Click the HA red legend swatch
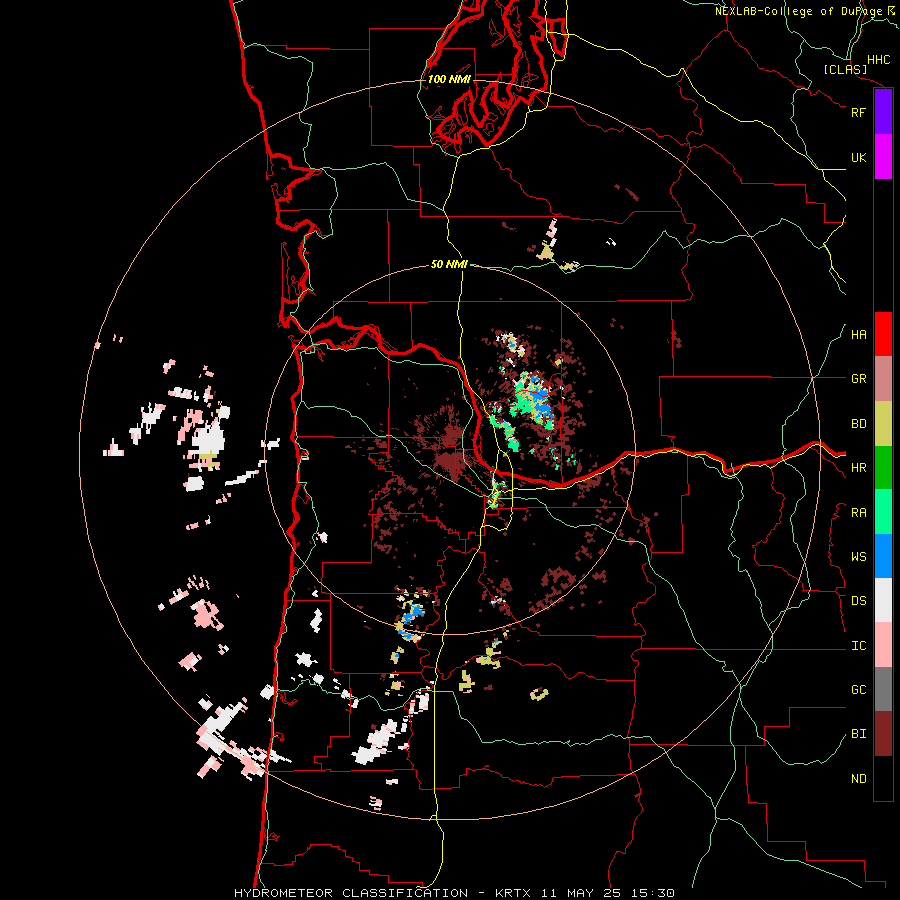This screenshot has height=900, width=900. (883, 334)
